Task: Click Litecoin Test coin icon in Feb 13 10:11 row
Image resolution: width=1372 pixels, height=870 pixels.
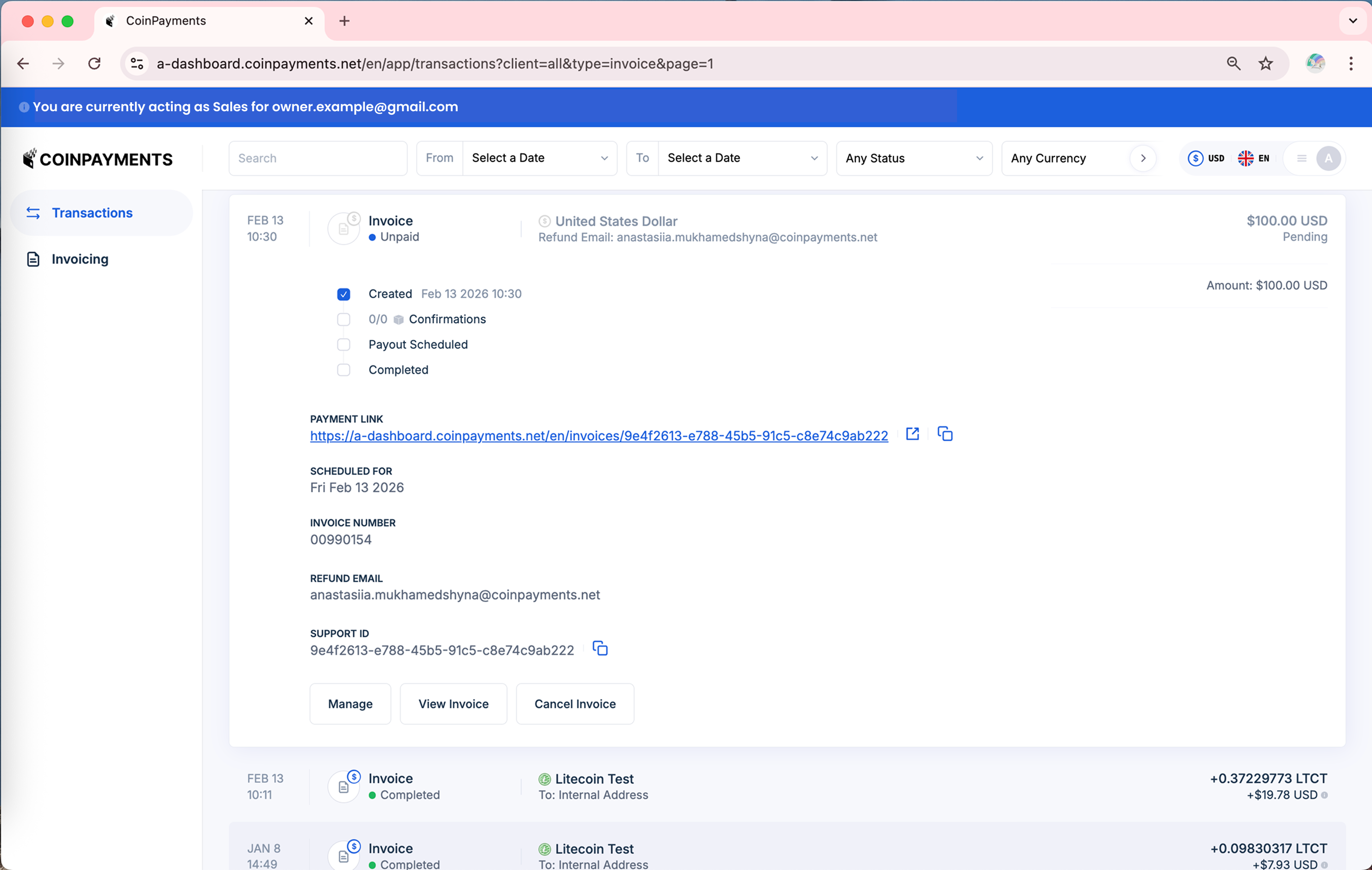Action: click(545, 779)
